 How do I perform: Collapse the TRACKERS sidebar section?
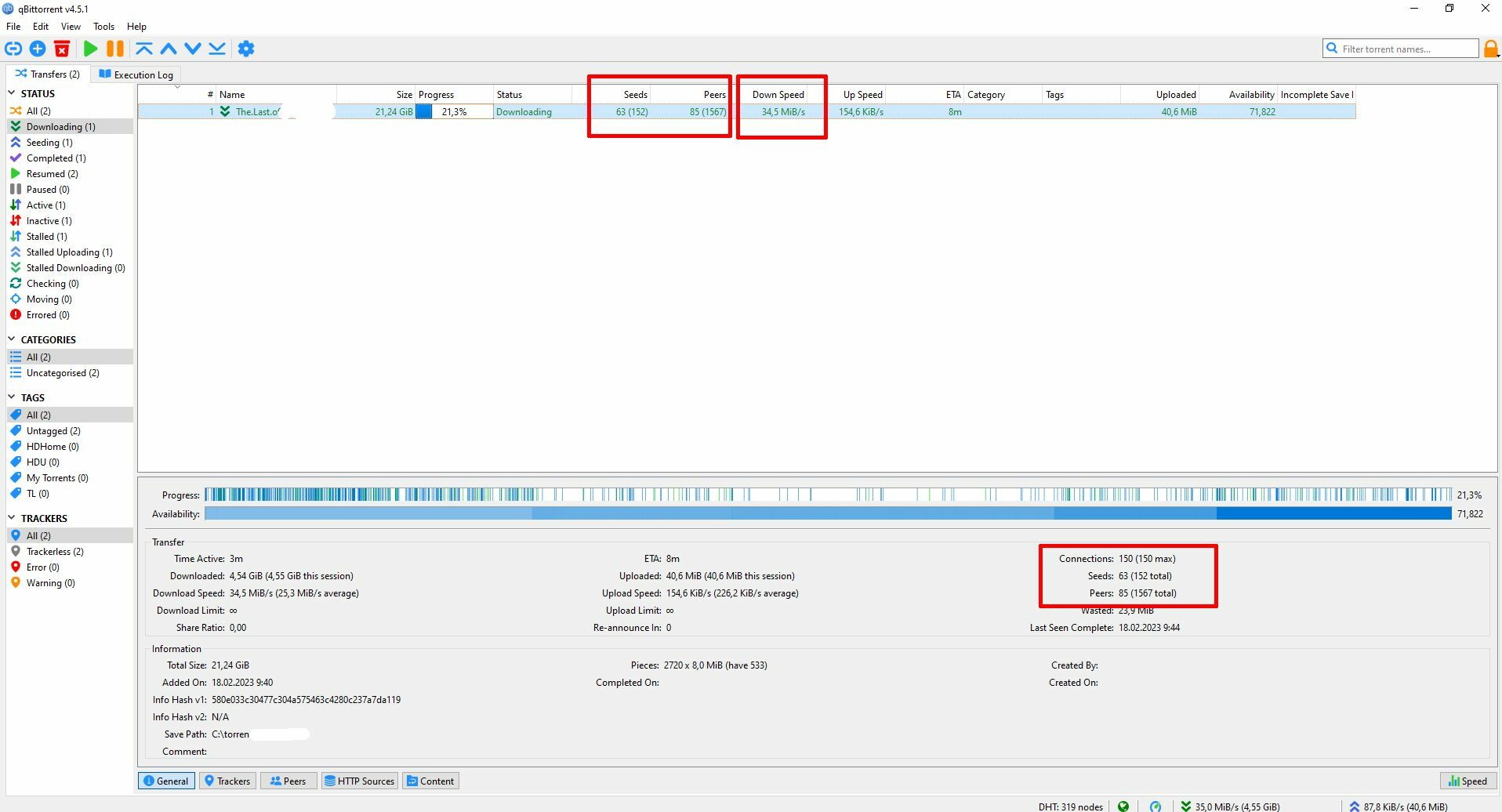click(x=13, y=518)
